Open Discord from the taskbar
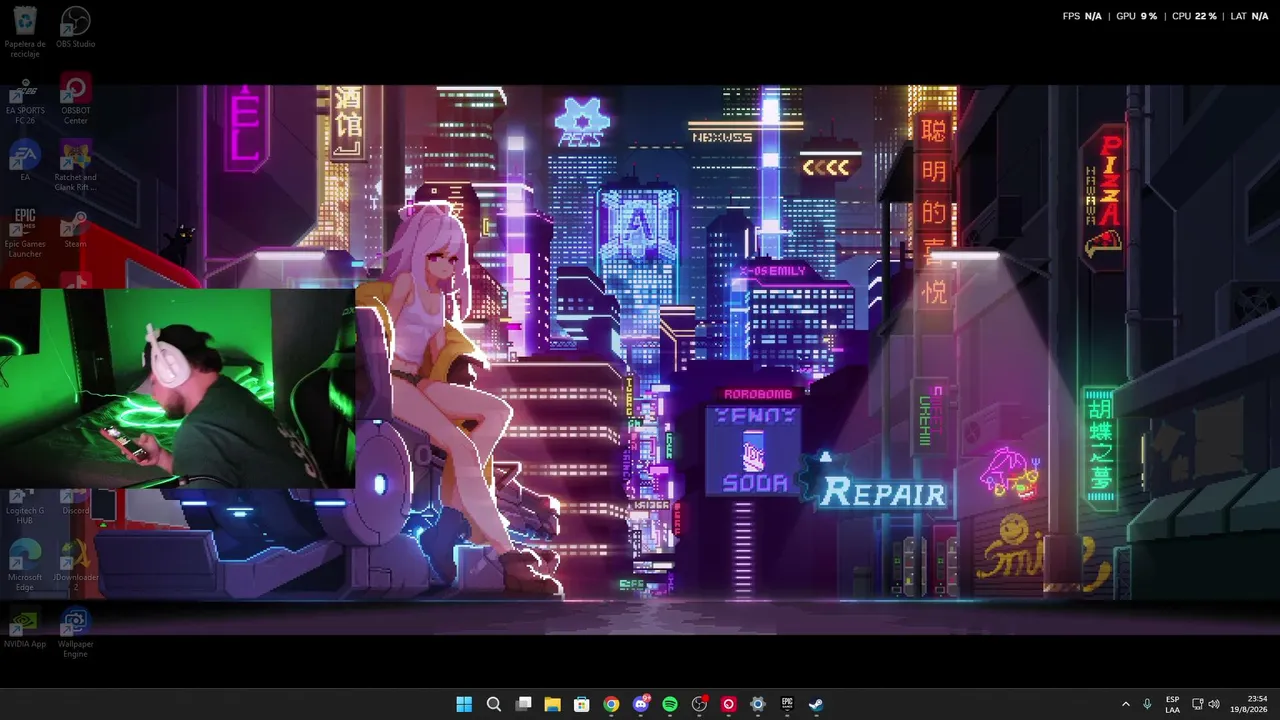The image size is (1280, 720). 640,704
